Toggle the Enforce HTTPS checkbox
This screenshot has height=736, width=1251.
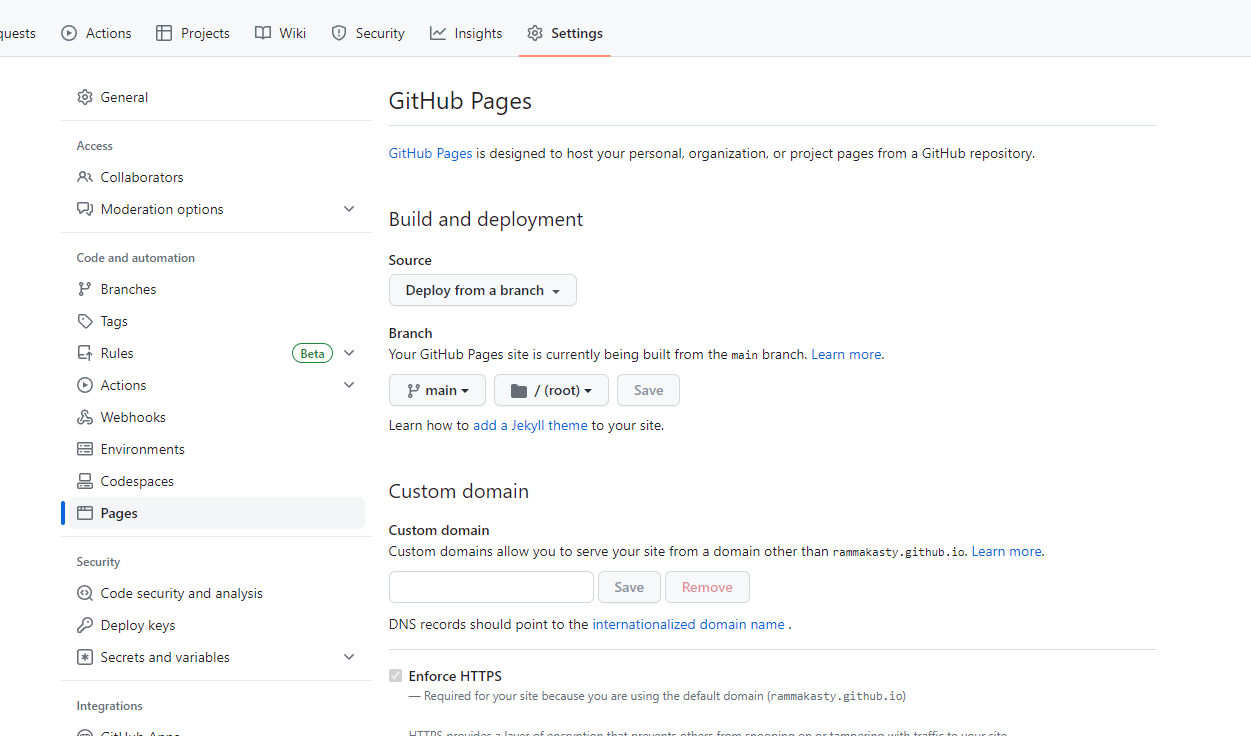[x=396, y=676]
